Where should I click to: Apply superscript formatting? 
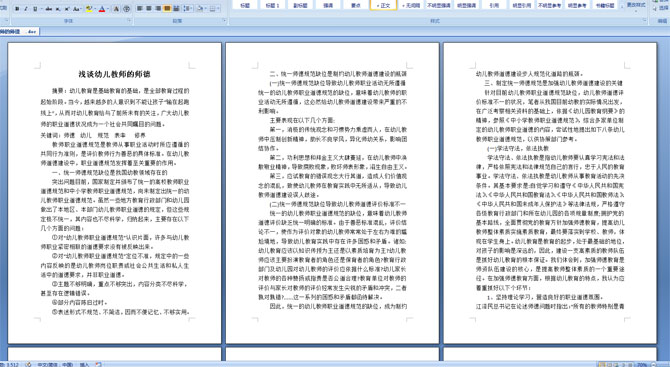pos(67,9)
